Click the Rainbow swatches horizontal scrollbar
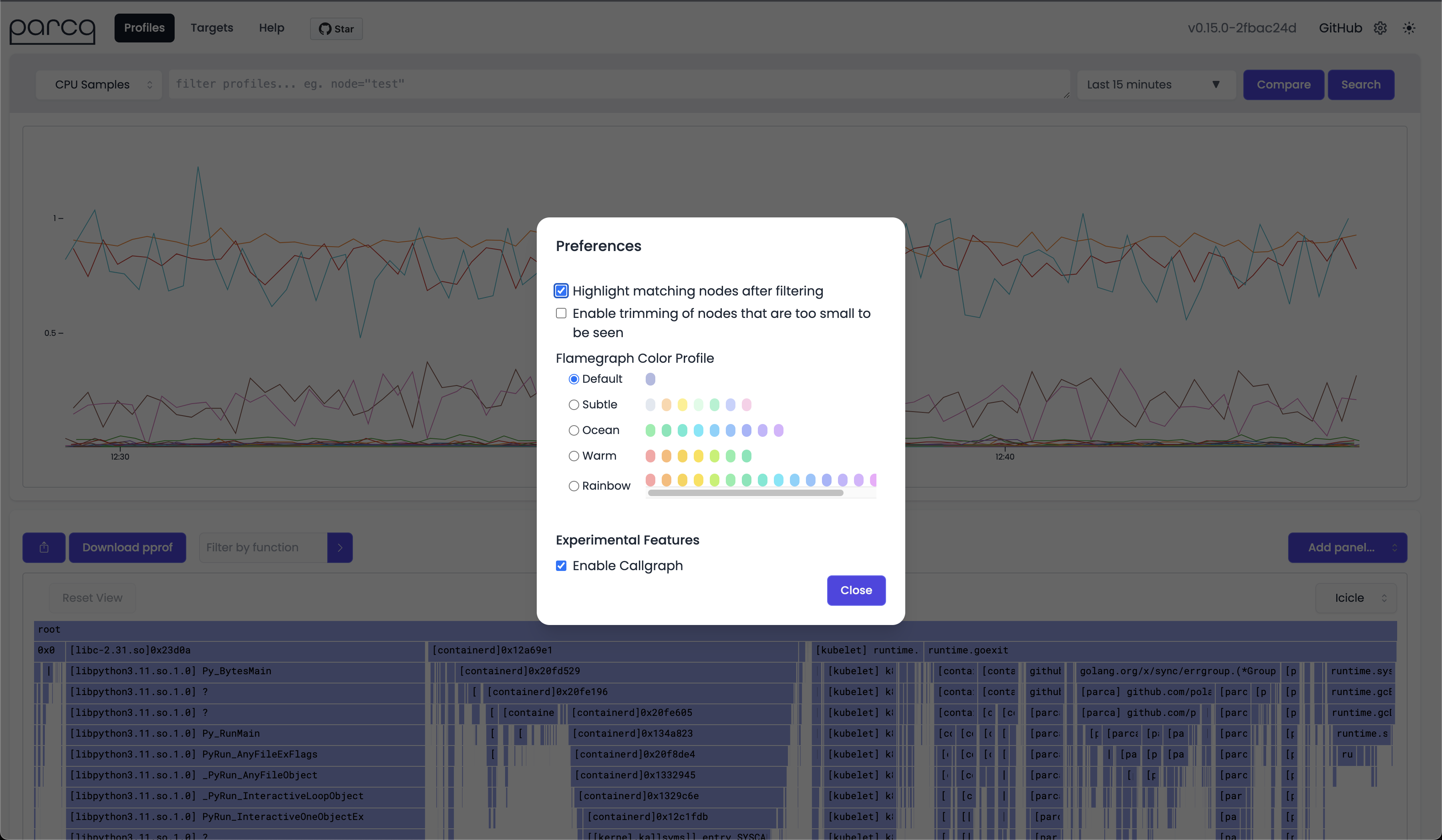The height and width of the screenshot is (840, 1442). pos(745,493)
